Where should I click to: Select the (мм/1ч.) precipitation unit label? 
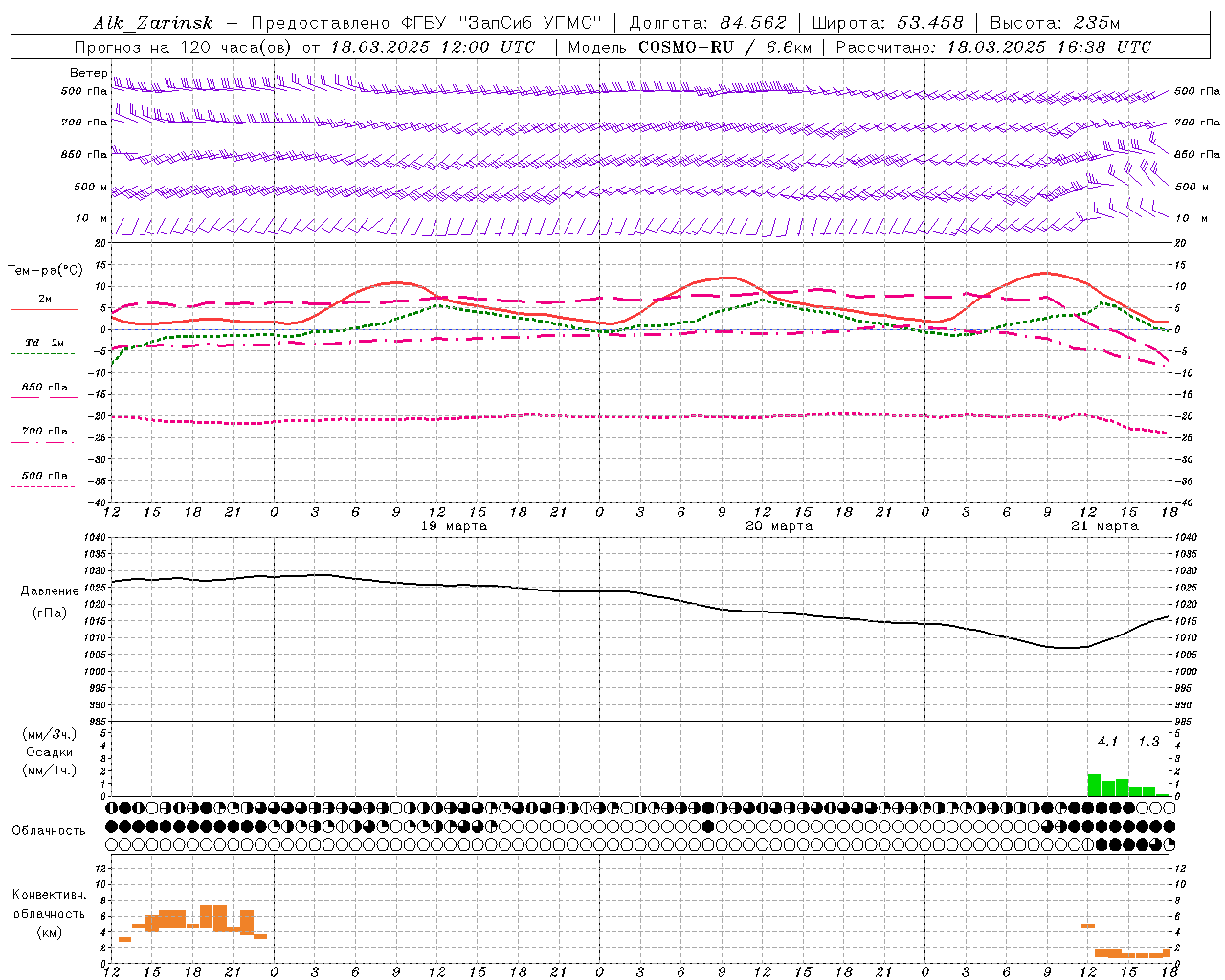[x=49, y=770]
